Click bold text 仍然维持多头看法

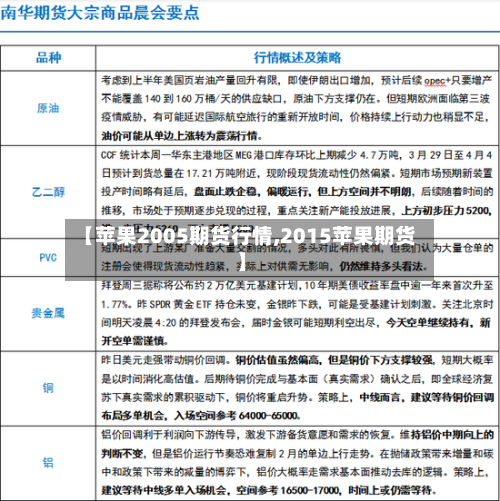click(x=381, y=266)
